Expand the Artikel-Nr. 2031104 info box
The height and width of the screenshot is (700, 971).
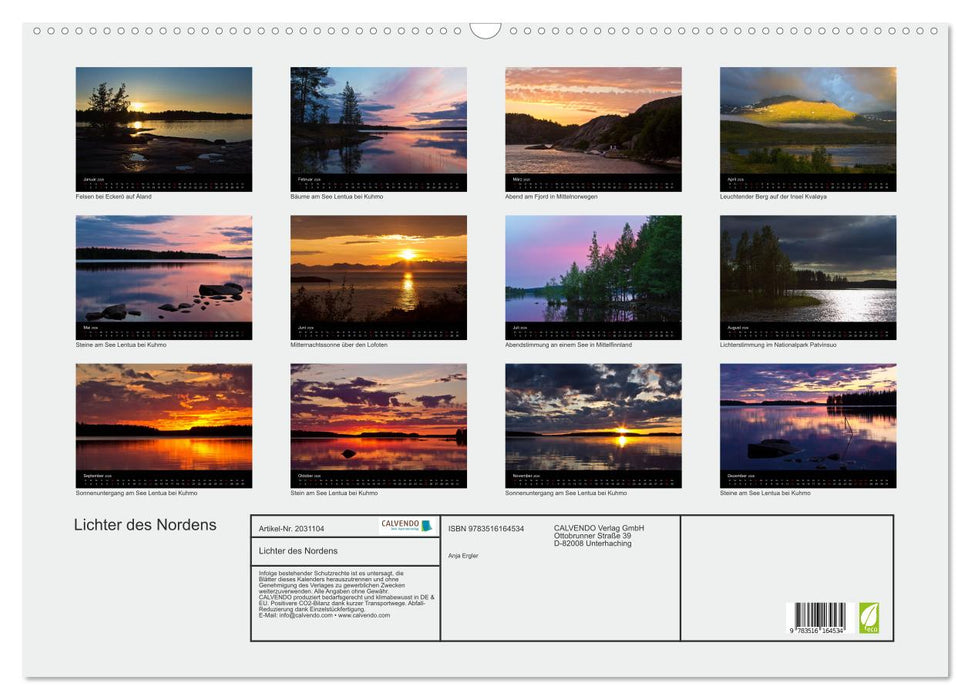(291, 529)
